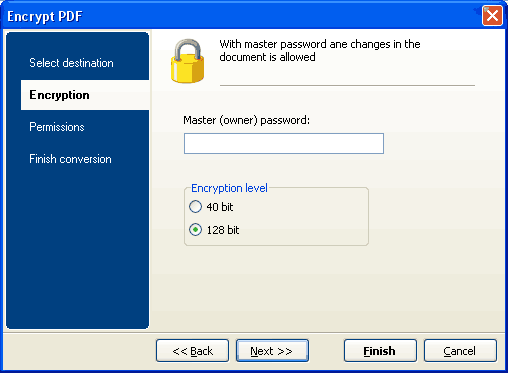Proceed using the Next >> button
This screenshot has height=373, width=508.
tap(272, 351)
